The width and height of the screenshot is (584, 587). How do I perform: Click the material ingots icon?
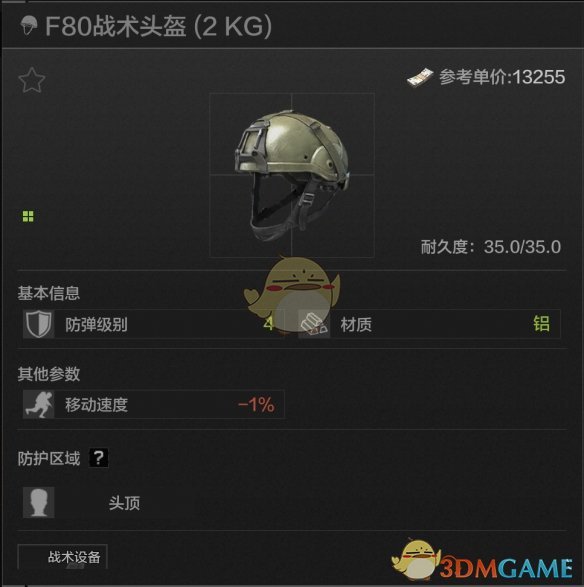click(314, 324)
